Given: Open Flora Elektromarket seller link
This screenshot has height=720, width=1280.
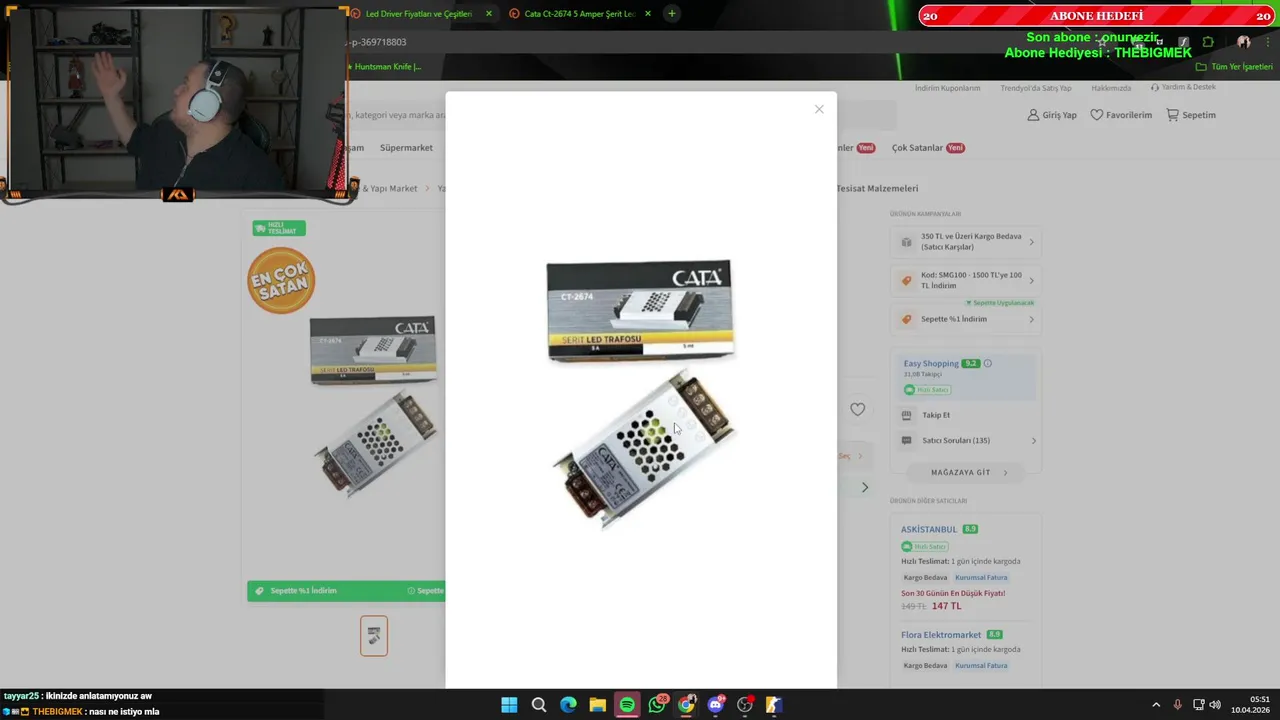Looking at the screenshot, I should coord(941,635).
